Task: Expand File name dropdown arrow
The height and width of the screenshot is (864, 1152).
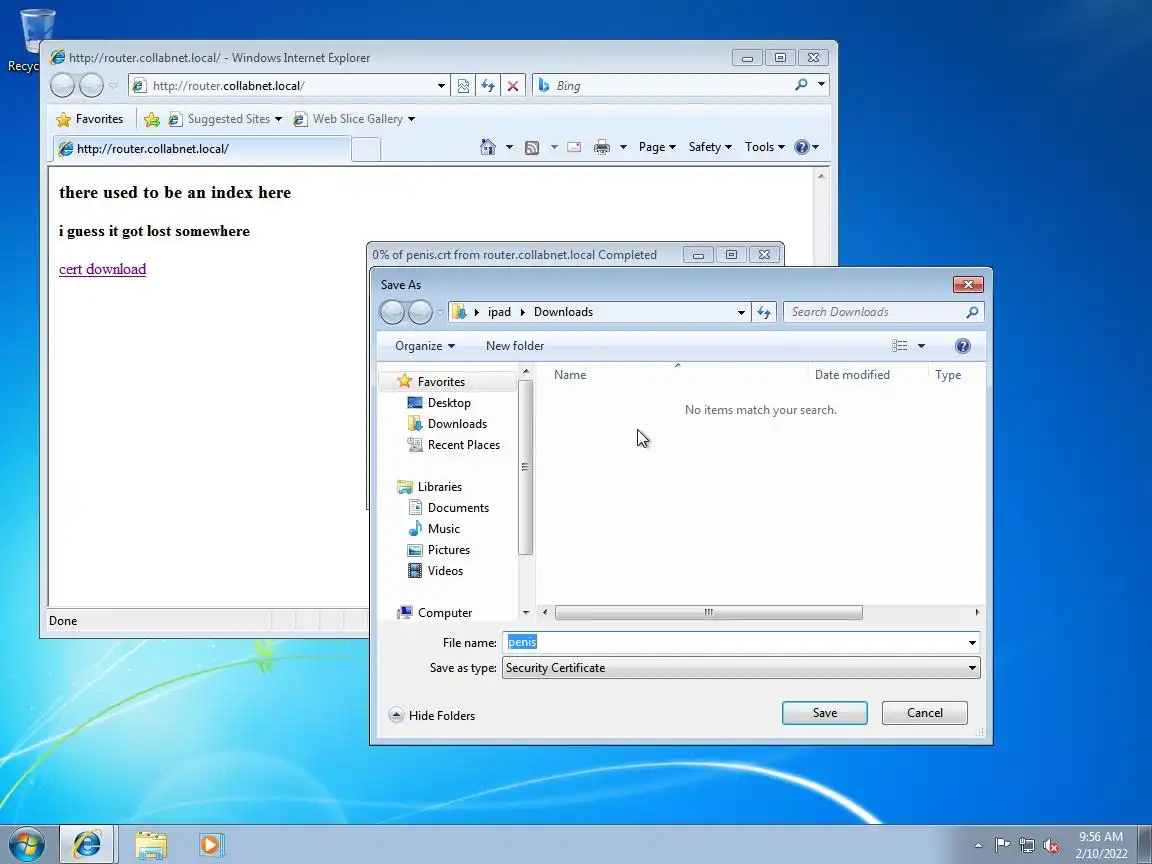Action: [x=972, y=643]
